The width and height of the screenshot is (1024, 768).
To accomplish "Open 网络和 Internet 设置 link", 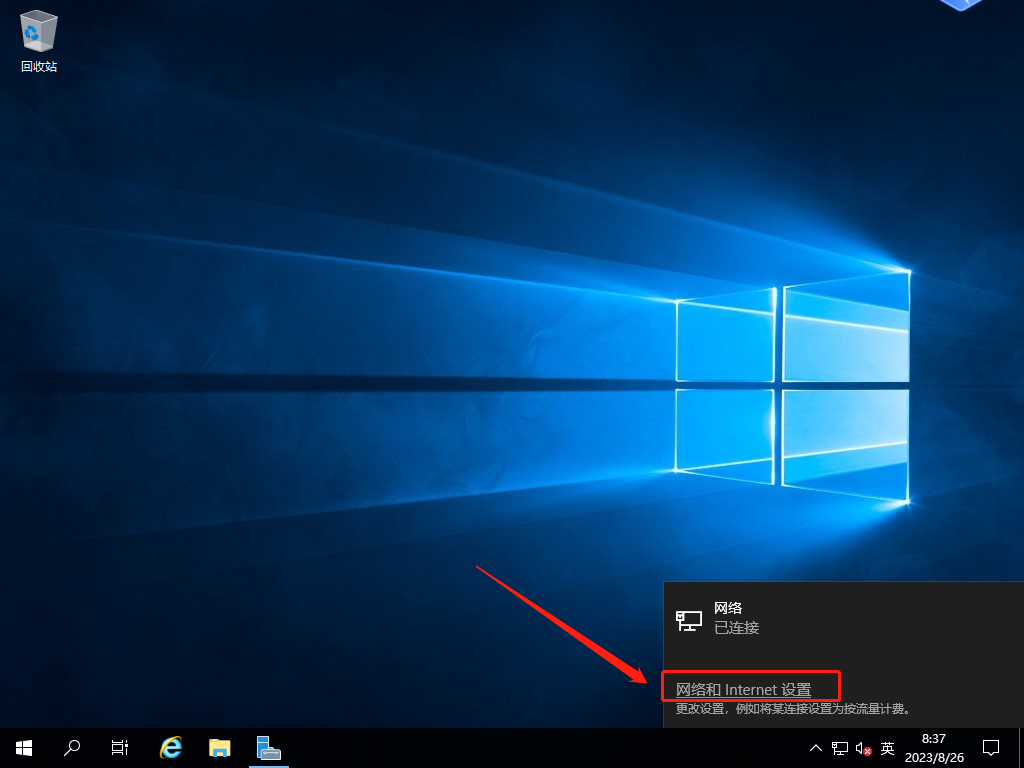I will coord(743,690).
